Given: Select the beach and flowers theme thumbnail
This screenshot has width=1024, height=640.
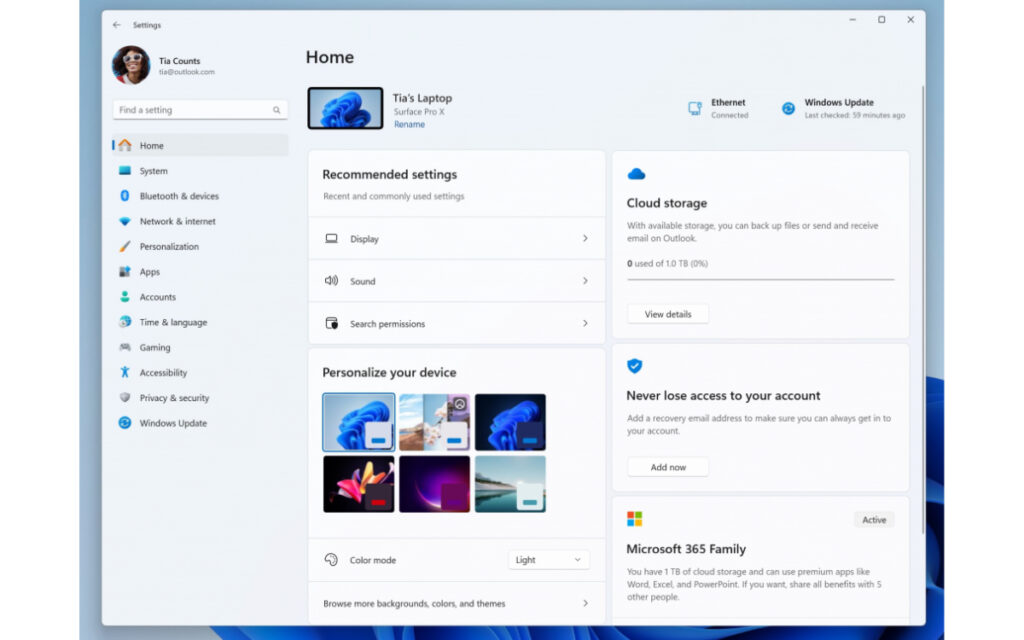Looking at the screenshot, I should pyautogui.click(x=434, y=422).
